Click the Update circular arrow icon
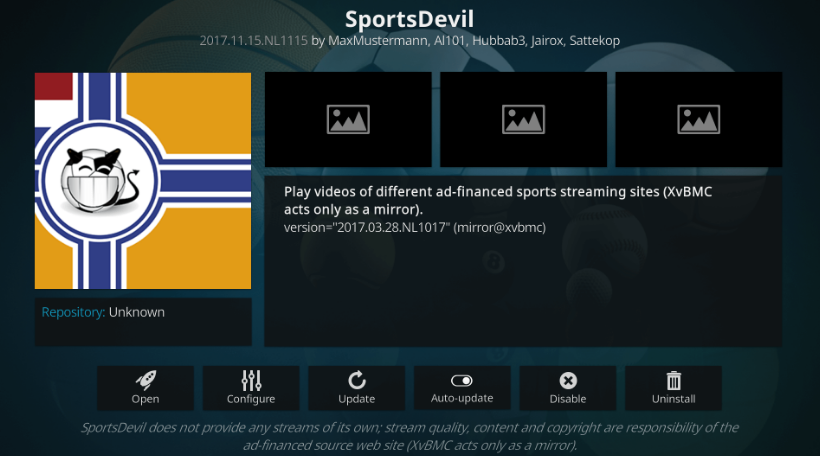 [357, 380]
